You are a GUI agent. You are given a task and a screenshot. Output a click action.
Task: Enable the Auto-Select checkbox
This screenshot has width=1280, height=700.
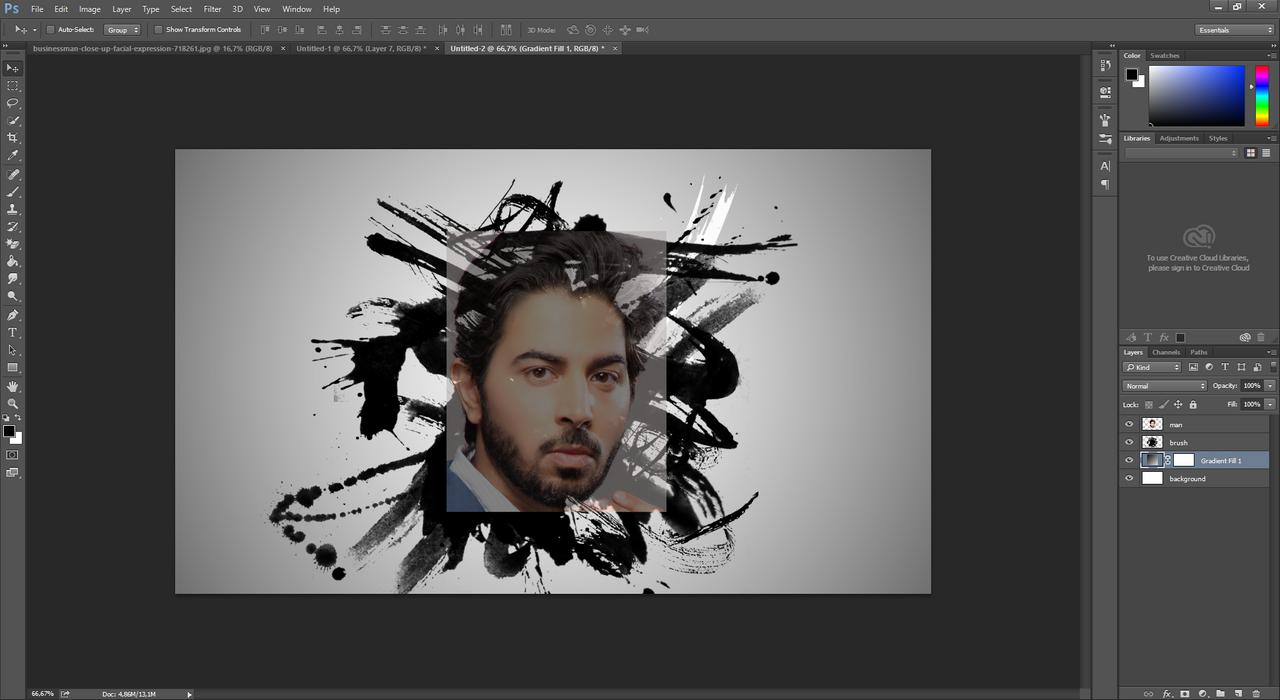[x=51, y=30]
